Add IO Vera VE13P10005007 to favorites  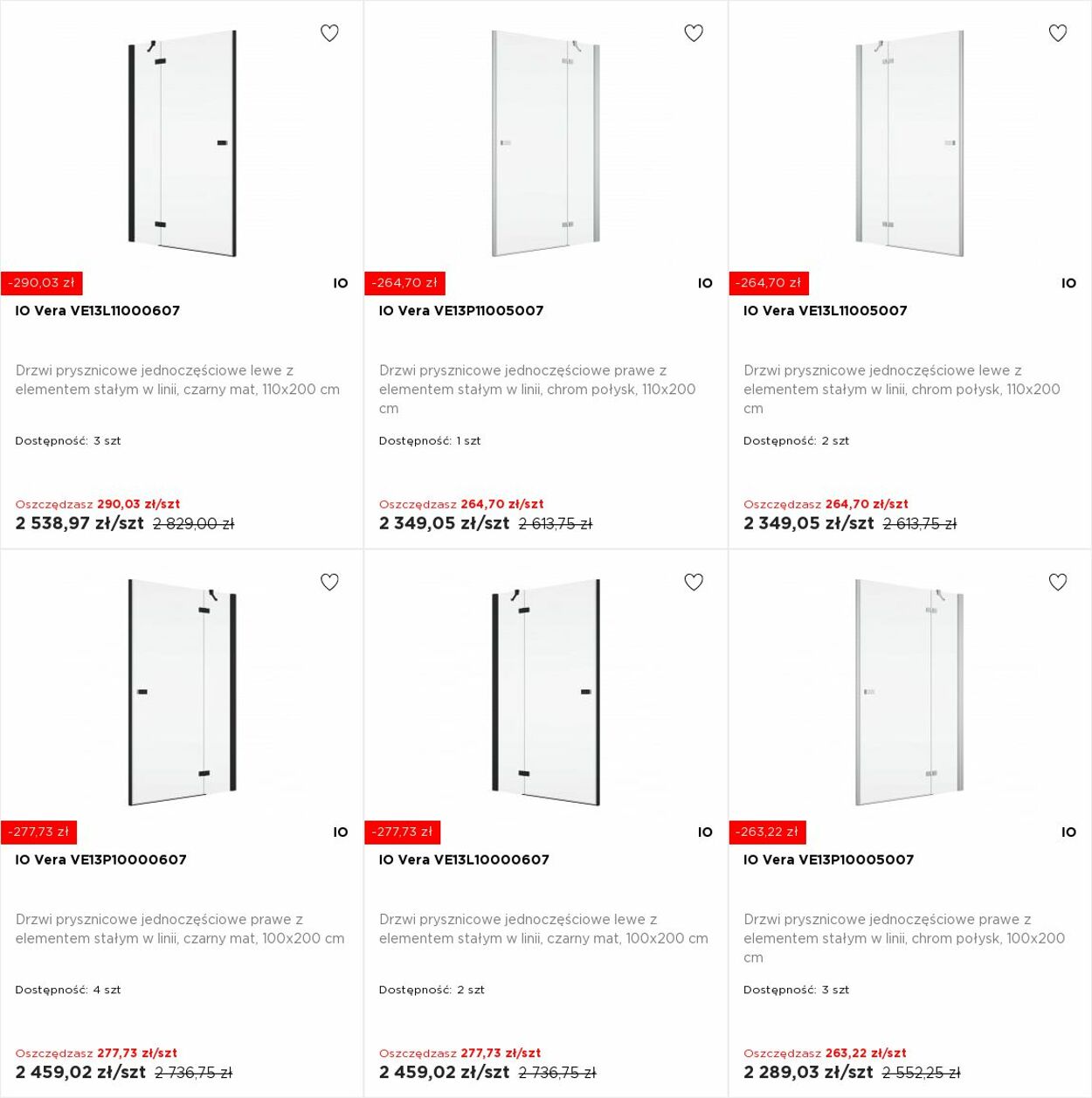point(1058,582)
